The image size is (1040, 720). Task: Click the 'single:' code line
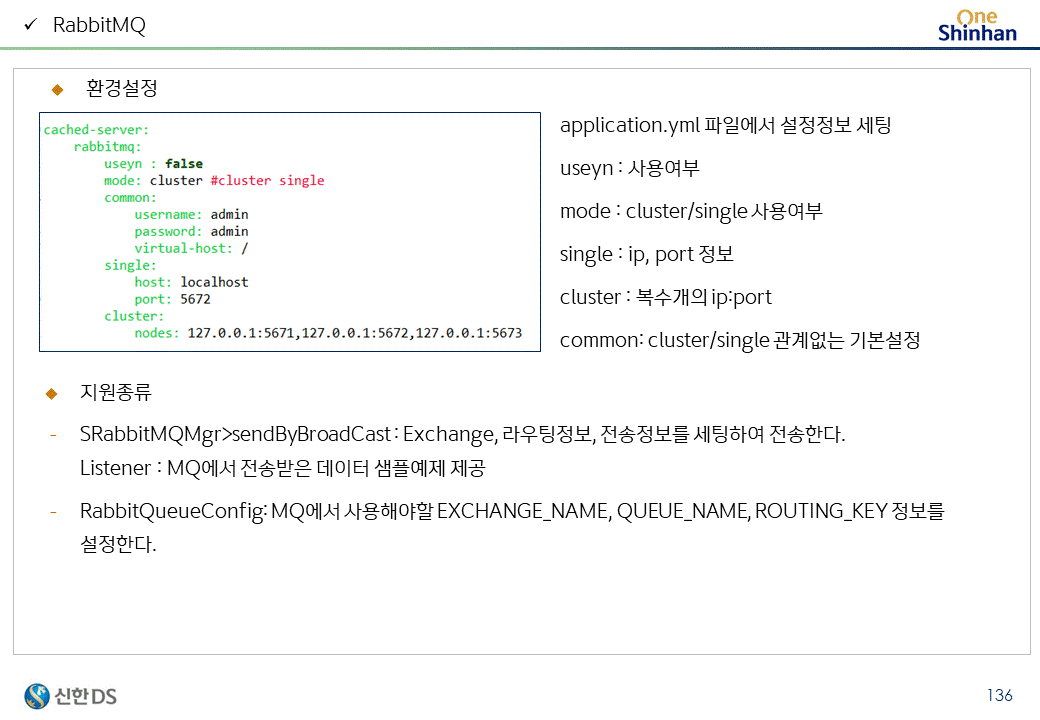(x=130, y=265)
